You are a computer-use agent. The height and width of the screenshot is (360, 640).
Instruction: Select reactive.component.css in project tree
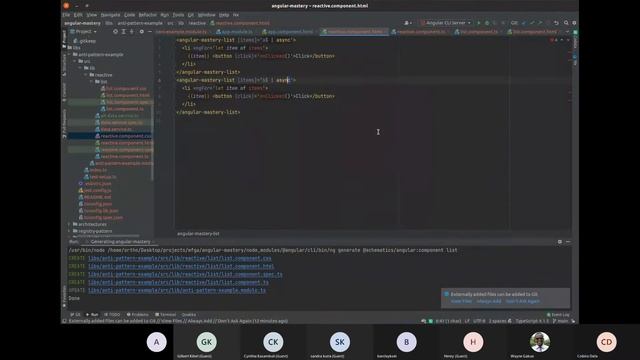point(124,136)
